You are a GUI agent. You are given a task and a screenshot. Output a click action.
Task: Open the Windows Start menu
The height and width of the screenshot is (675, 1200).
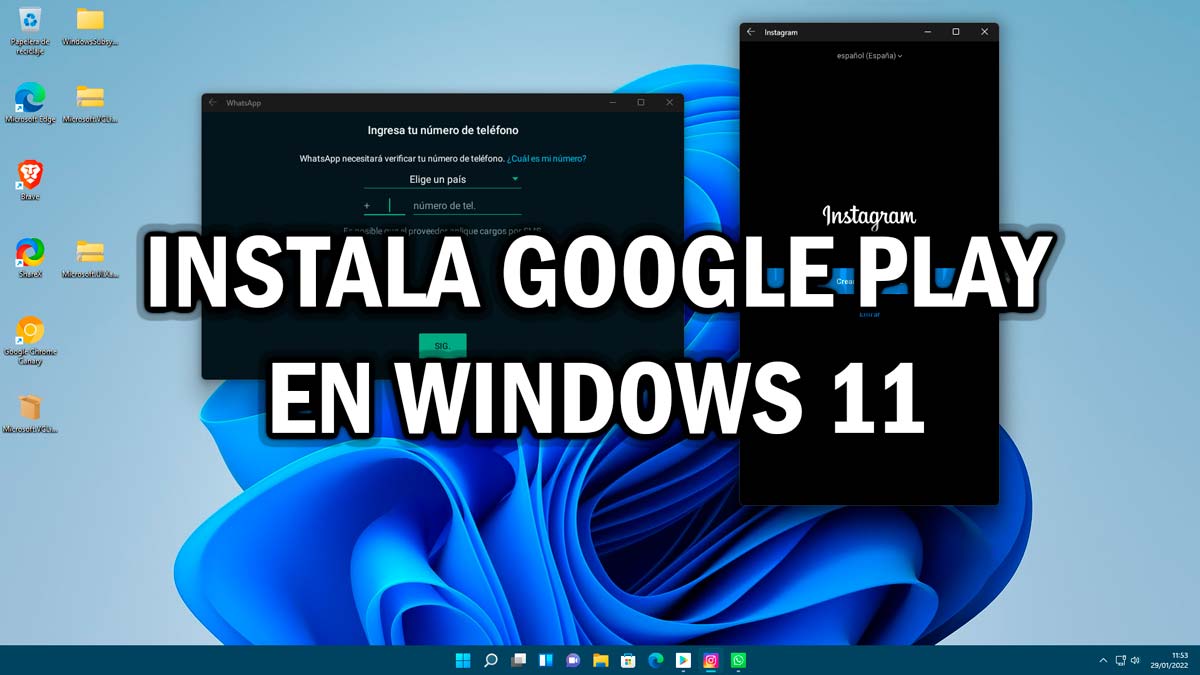464,660
